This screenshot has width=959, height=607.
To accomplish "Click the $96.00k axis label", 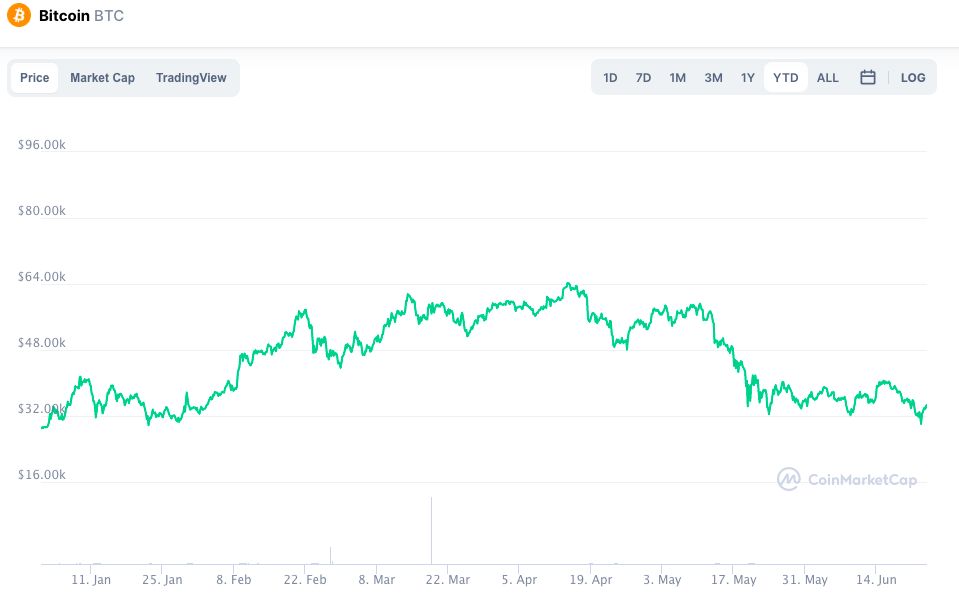I will [x=42, y=145].
